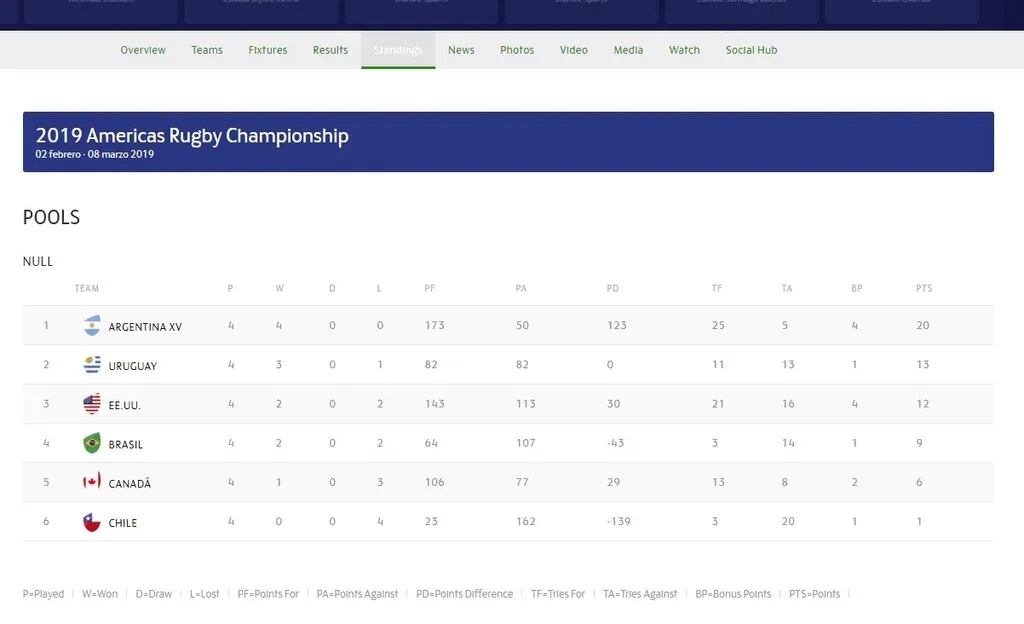The width and height of the screenshot is (1024, 624).
Task: Click the URUGUAY team name
Action: [x=133, y=366]
